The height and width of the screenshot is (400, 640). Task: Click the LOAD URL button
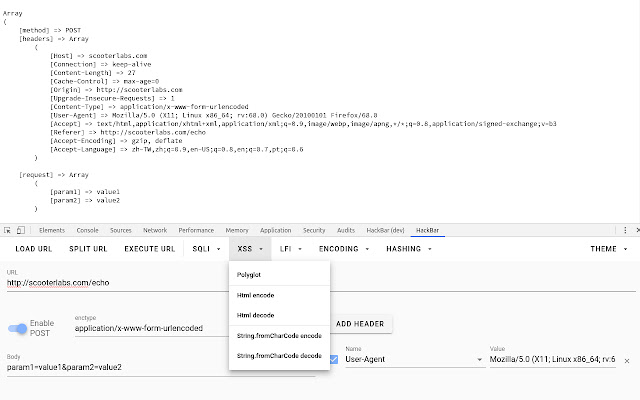tap(33, 248)
